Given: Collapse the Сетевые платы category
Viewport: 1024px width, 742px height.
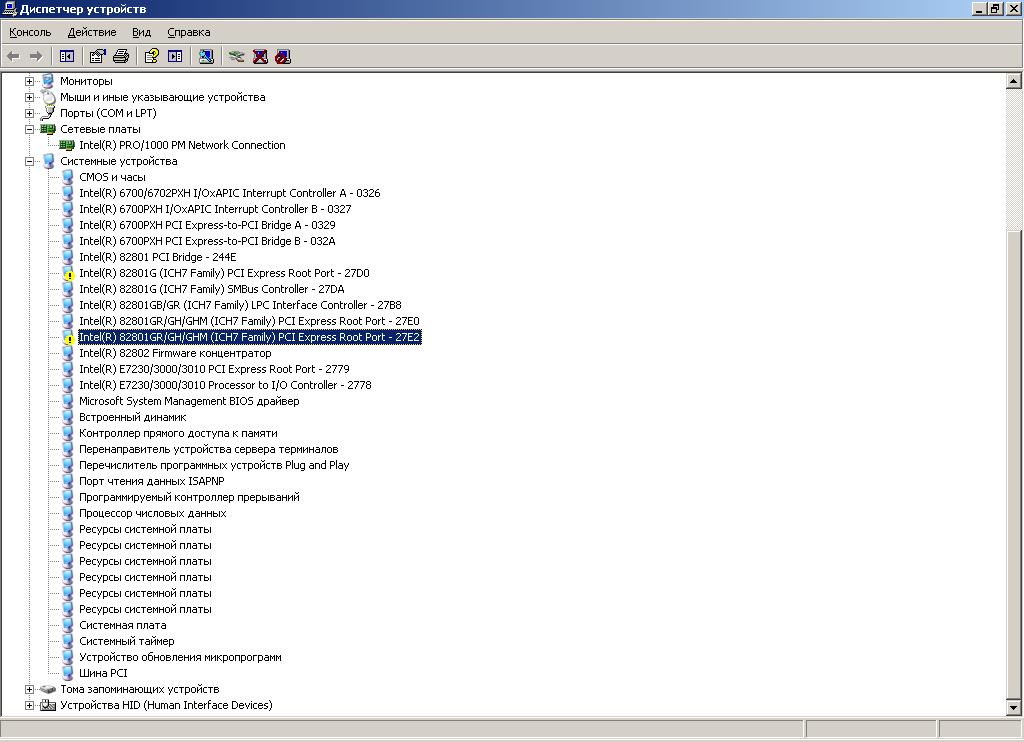Looking at the screenshot, I should [x=30, y=129].
